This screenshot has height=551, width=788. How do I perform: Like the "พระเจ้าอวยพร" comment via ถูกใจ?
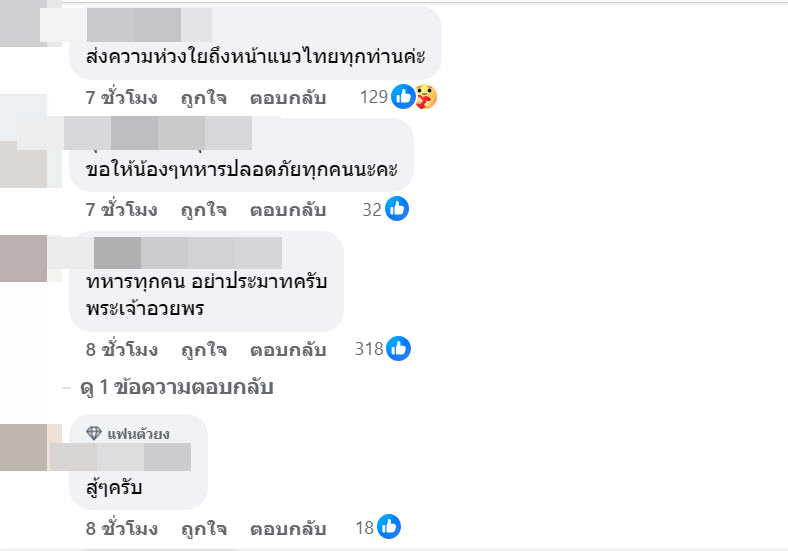pyautogui.click(x=204, y=350)
